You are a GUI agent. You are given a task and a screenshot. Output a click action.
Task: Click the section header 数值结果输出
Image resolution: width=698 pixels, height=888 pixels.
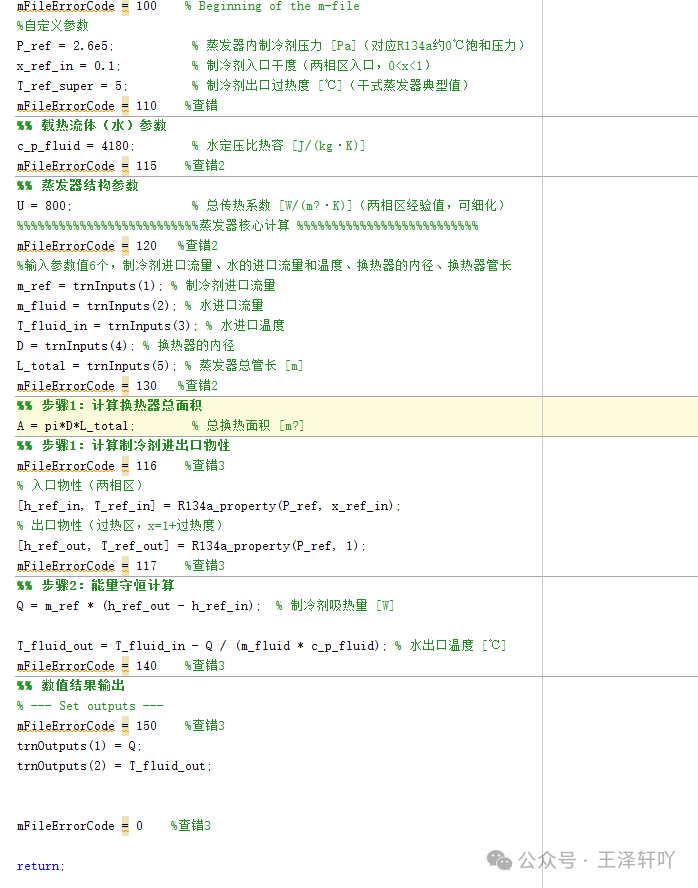[71, 686]
